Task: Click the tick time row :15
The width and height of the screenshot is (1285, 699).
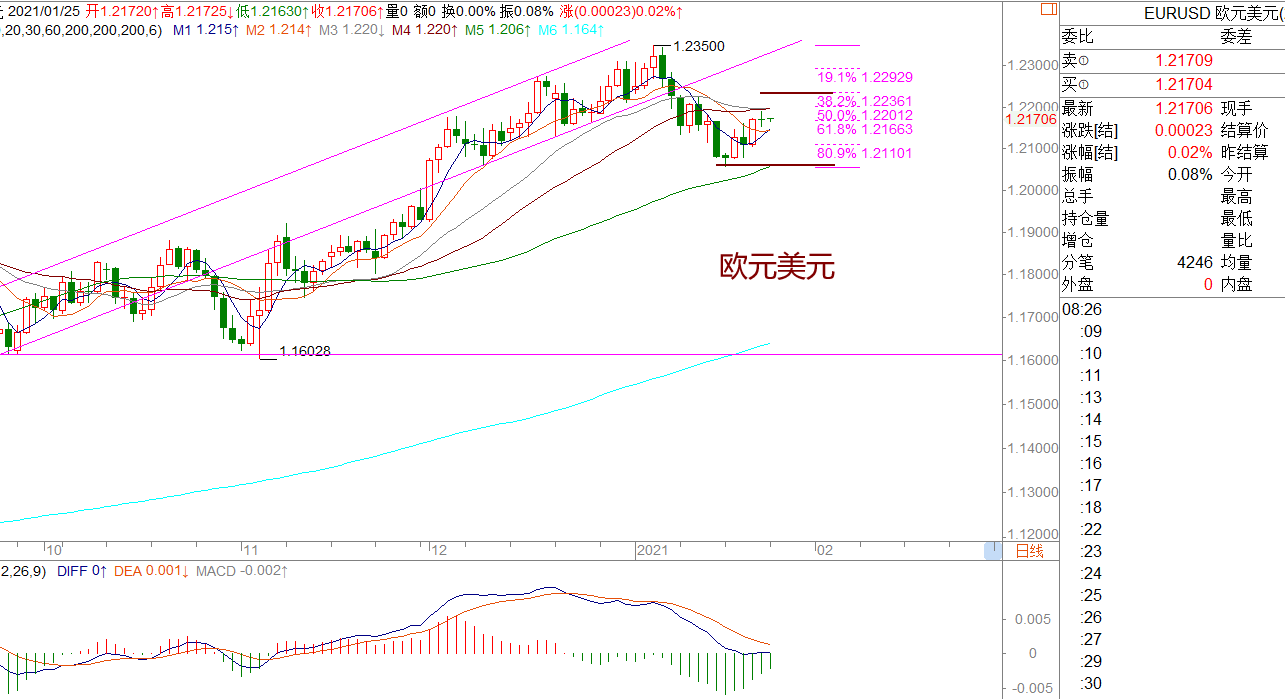Action: [x=1091, y=442]
